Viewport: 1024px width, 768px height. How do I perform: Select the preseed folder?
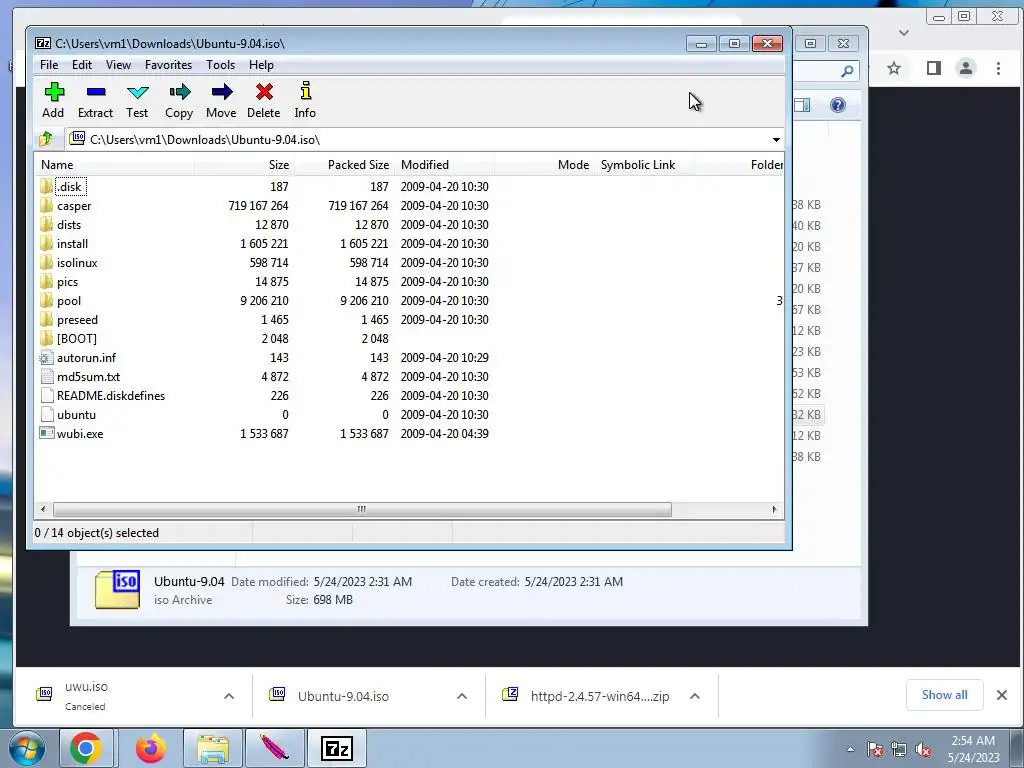point(77,319)
